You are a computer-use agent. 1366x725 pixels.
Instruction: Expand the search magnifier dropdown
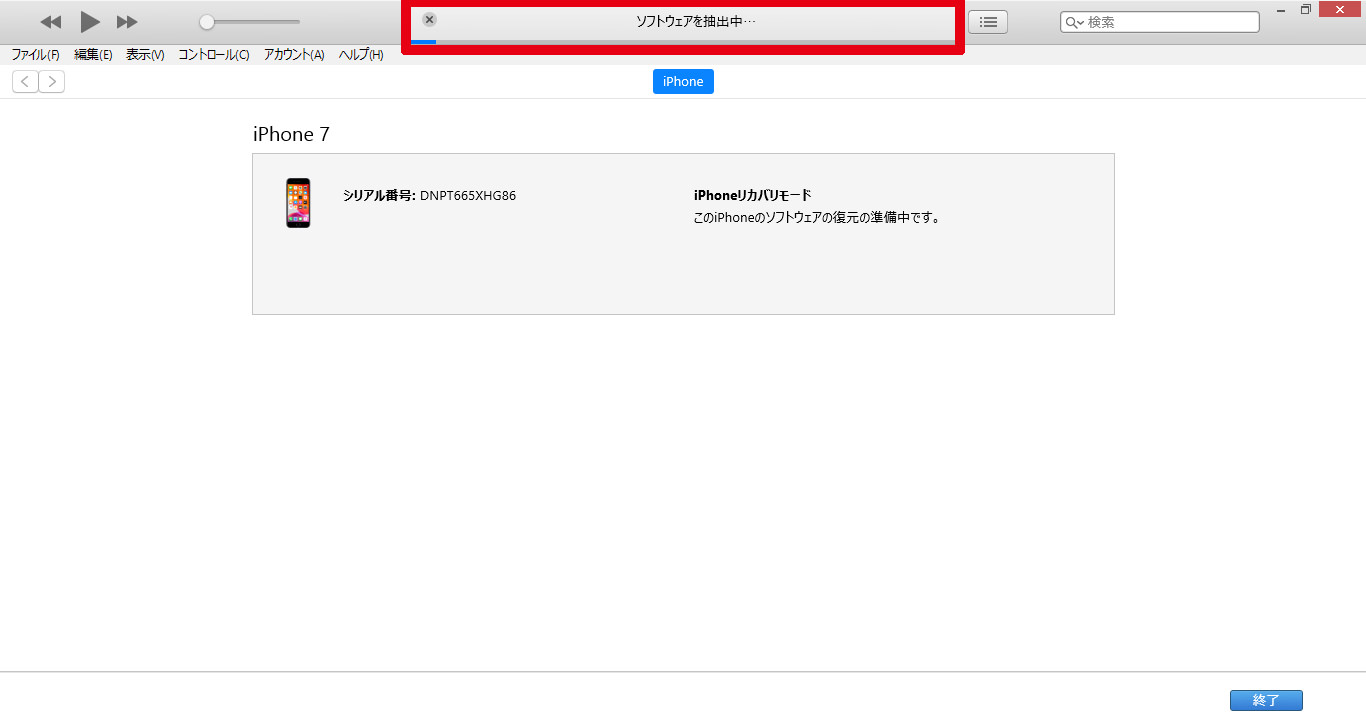click(x=1074, y=22)
